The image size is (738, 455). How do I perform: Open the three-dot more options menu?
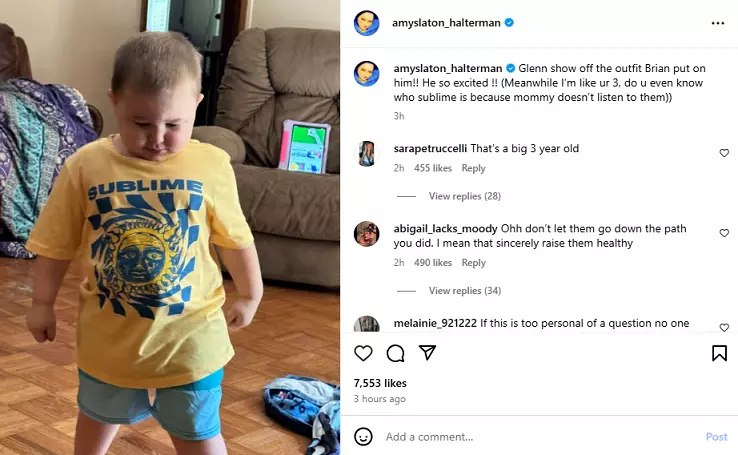coord(718,23)
